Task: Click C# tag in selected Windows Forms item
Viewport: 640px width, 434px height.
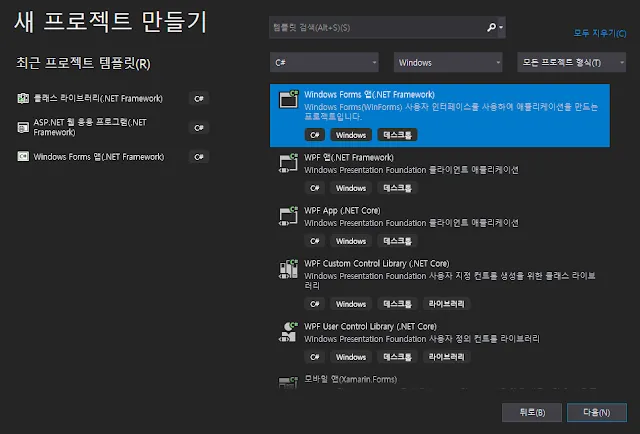Action: [315, 135]
